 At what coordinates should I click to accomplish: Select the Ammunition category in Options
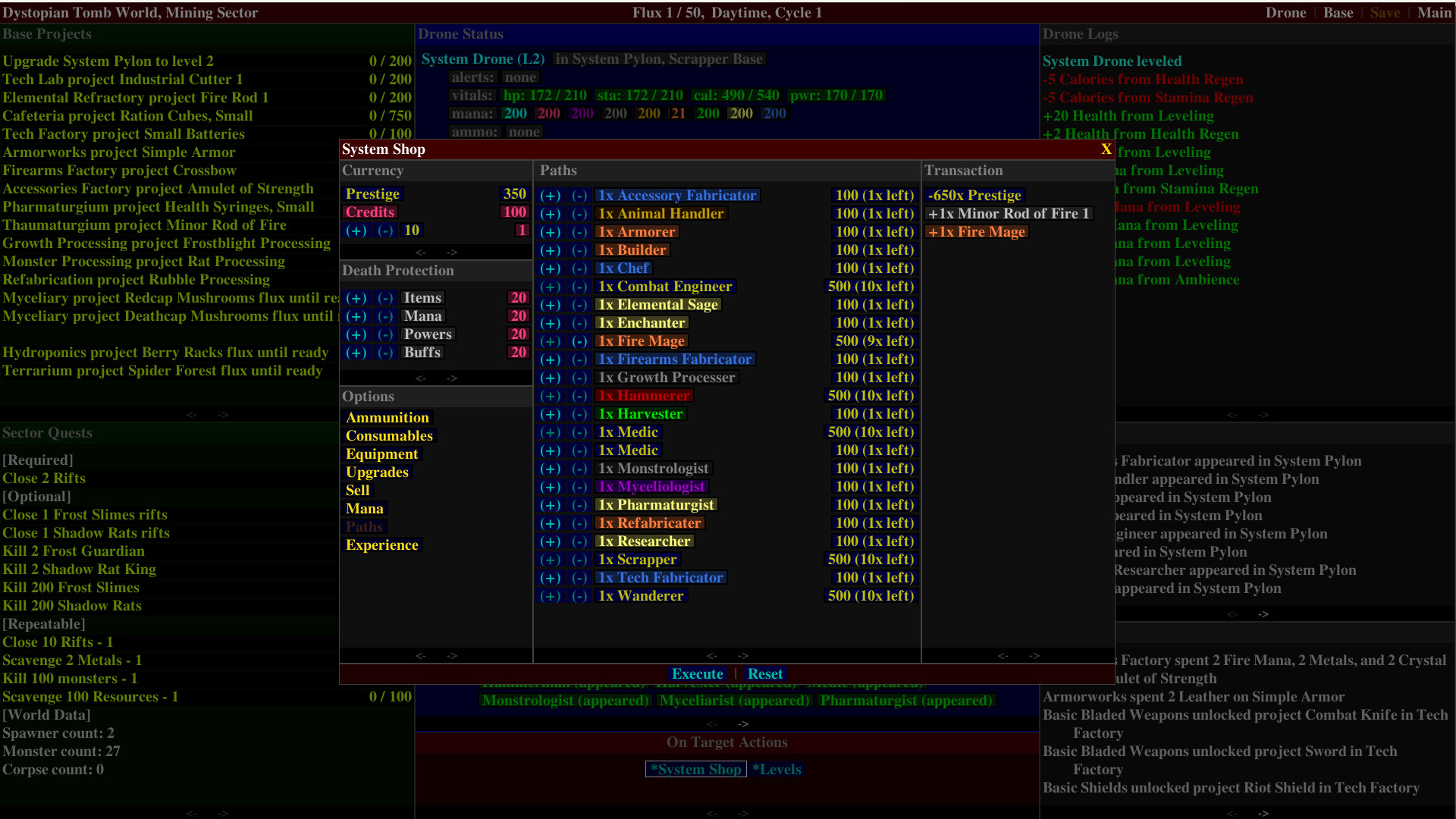[x=388, y=417]
